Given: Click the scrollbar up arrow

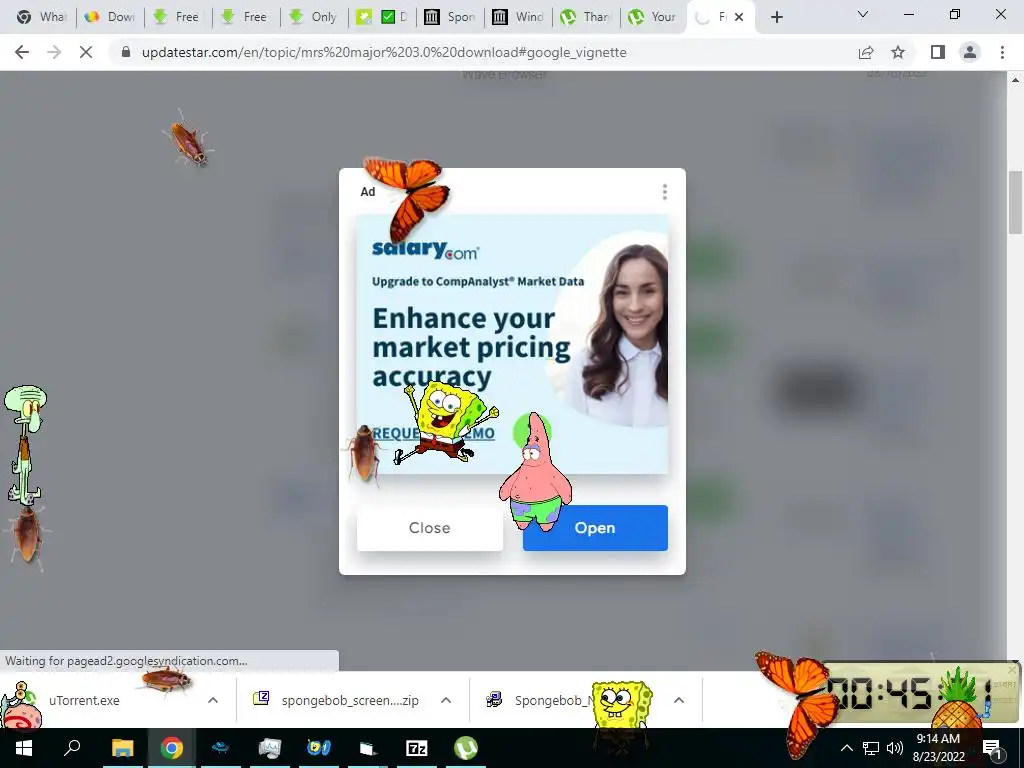Looking at the screenshot, I should point(1015,80).
